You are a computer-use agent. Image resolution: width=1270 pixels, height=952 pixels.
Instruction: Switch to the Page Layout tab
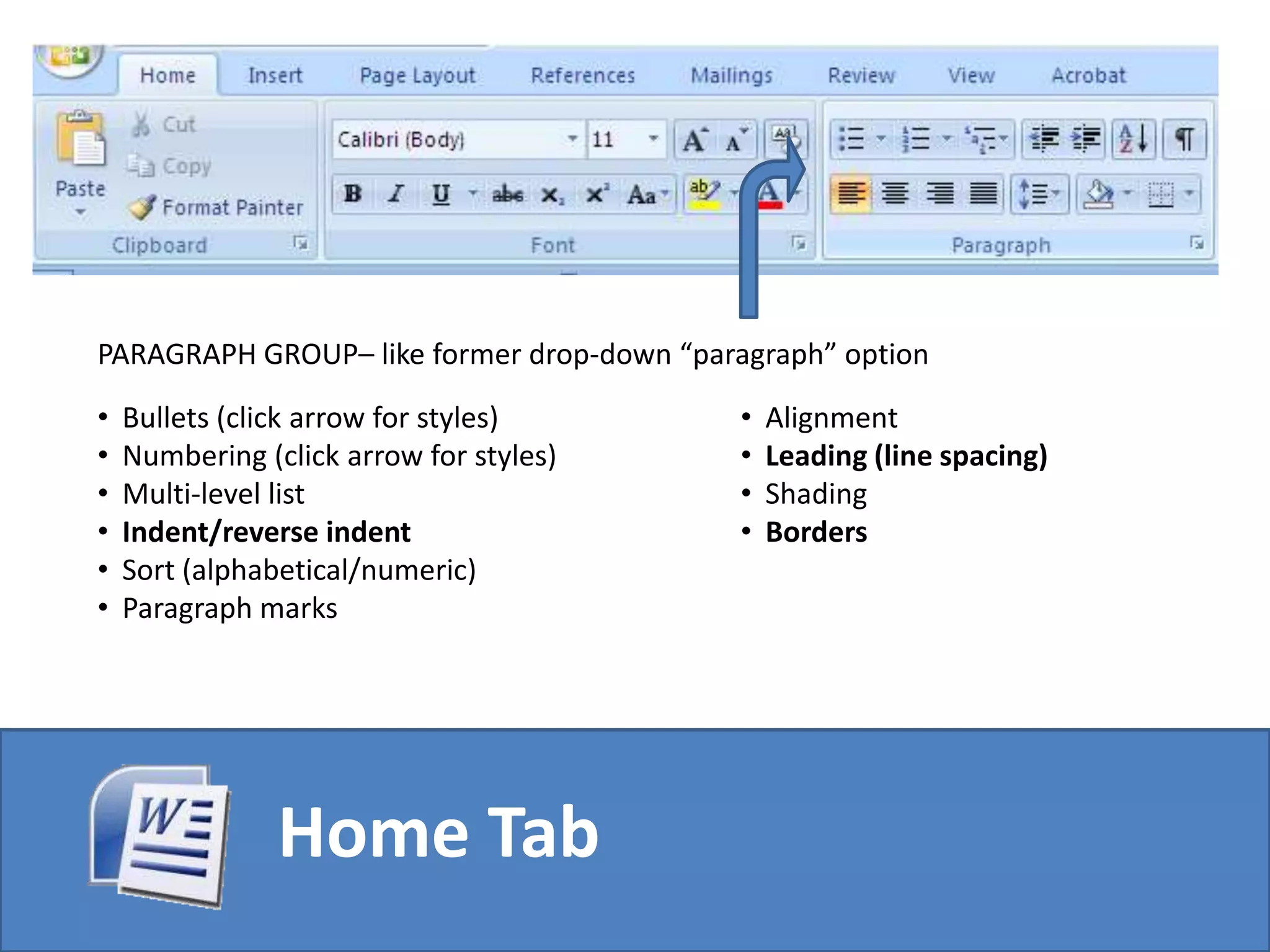417,76
